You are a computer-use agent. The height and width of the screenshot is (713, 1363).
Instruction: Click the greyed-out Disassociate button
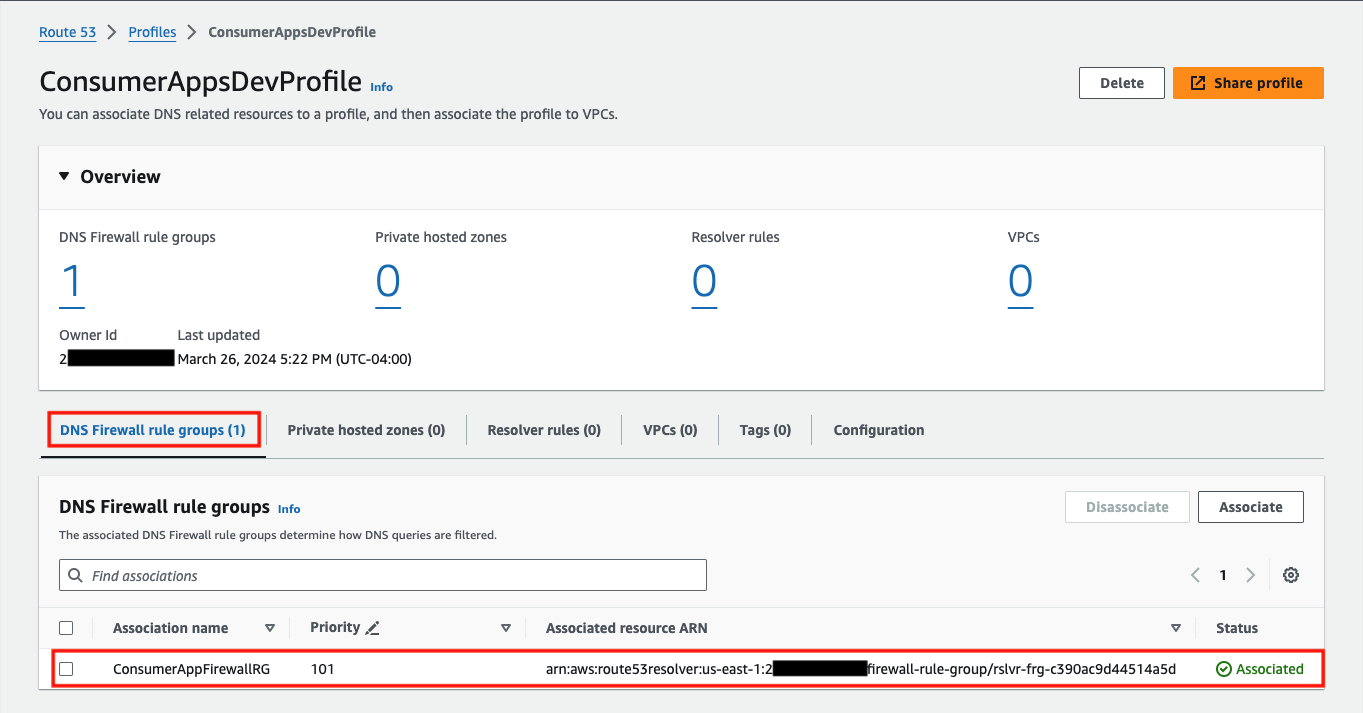pyautogui.click(x=1128, y=507)
